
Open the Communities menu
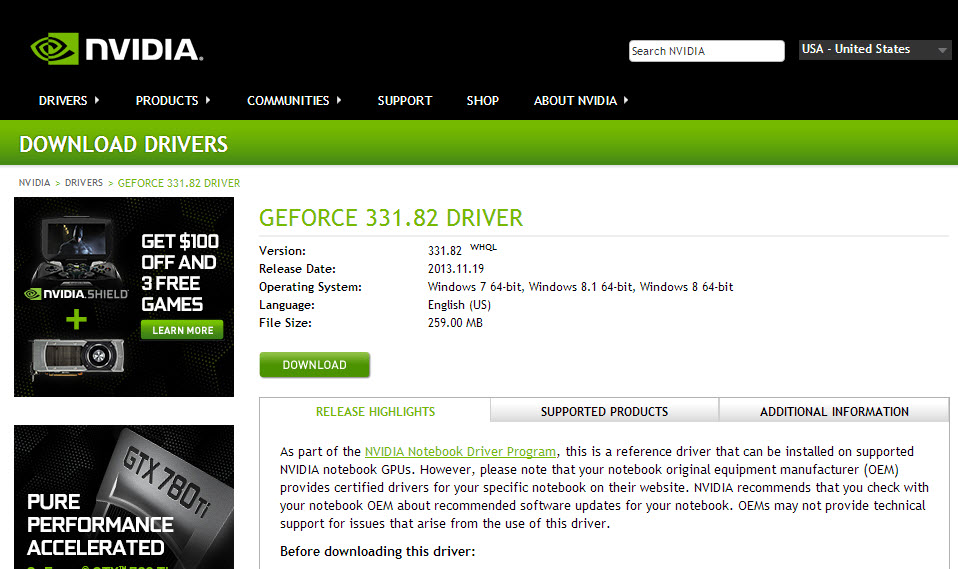click(294, 101)
